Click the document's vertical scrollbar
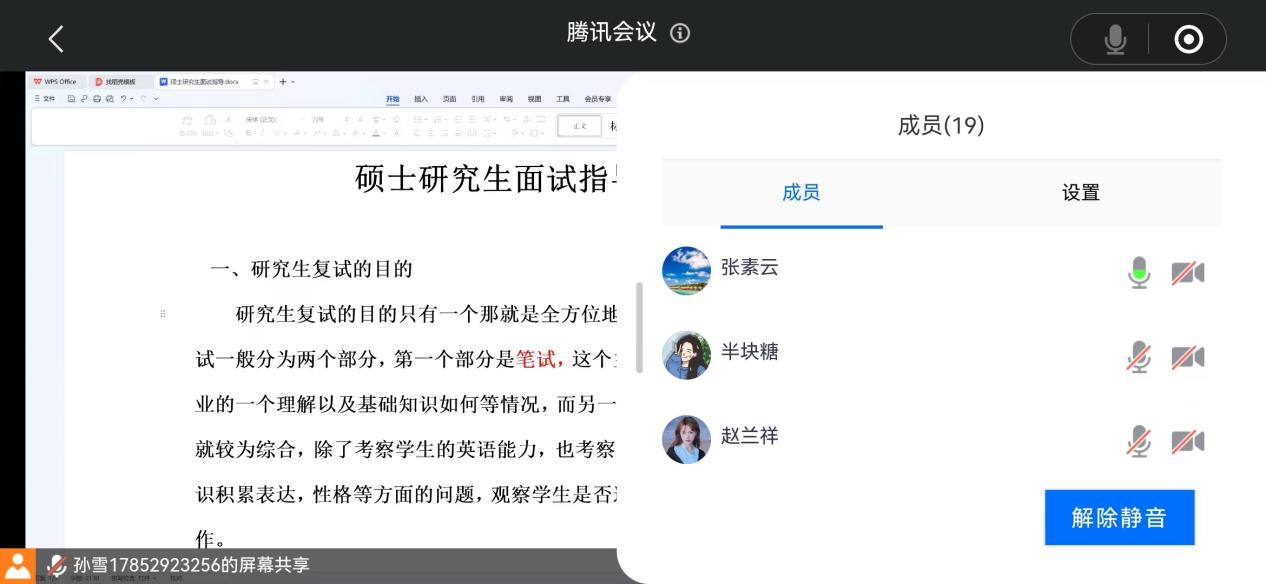Viewport: 1266px width, 584px height. (x=639, y=327)
